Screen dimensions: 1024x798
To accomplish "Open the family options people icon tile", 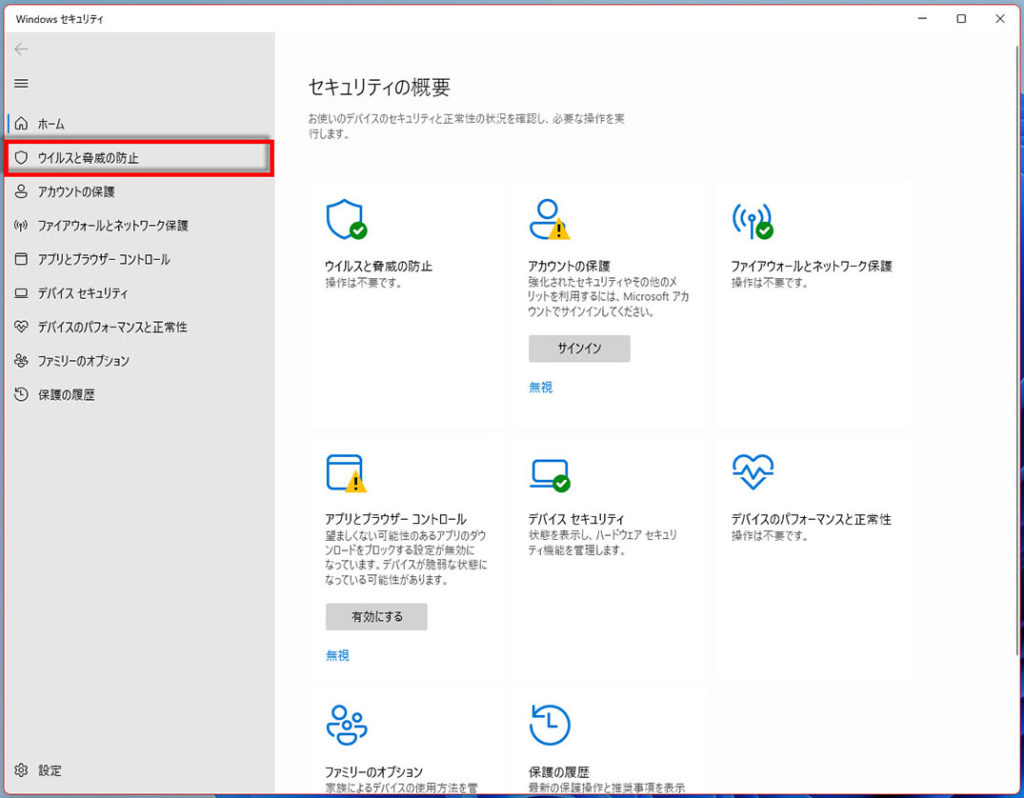I will click(x=346, y=725).
